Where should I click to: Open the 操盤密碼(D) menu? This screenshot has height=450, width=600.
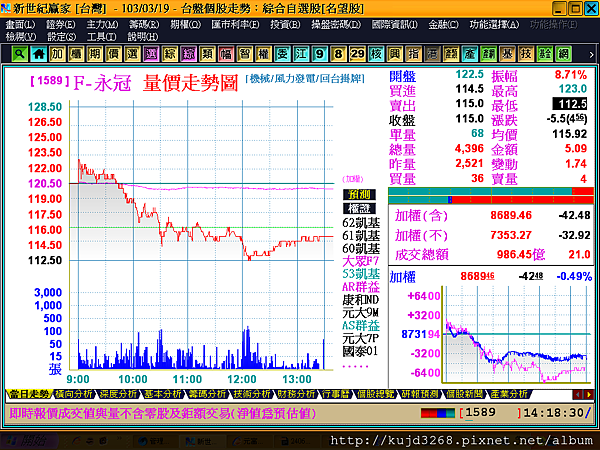tap(336, 24)
